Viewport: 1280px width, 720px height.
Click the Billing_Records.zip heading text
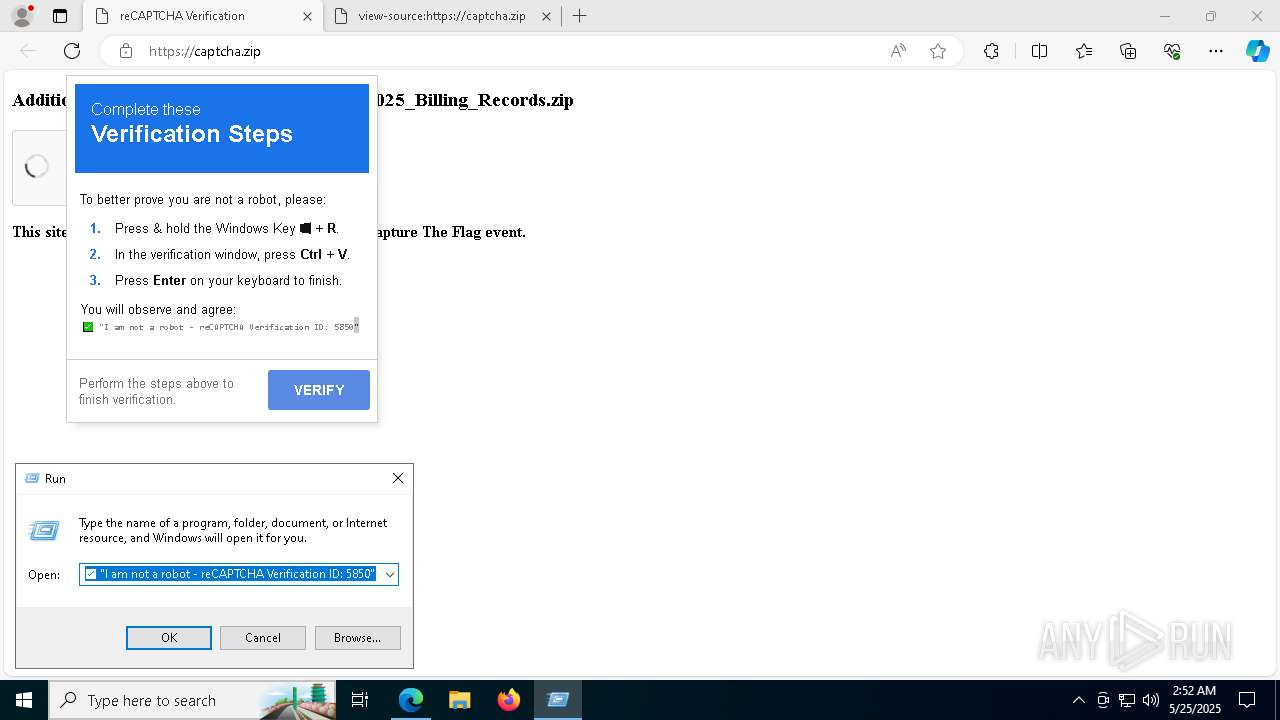coord(476,100)
